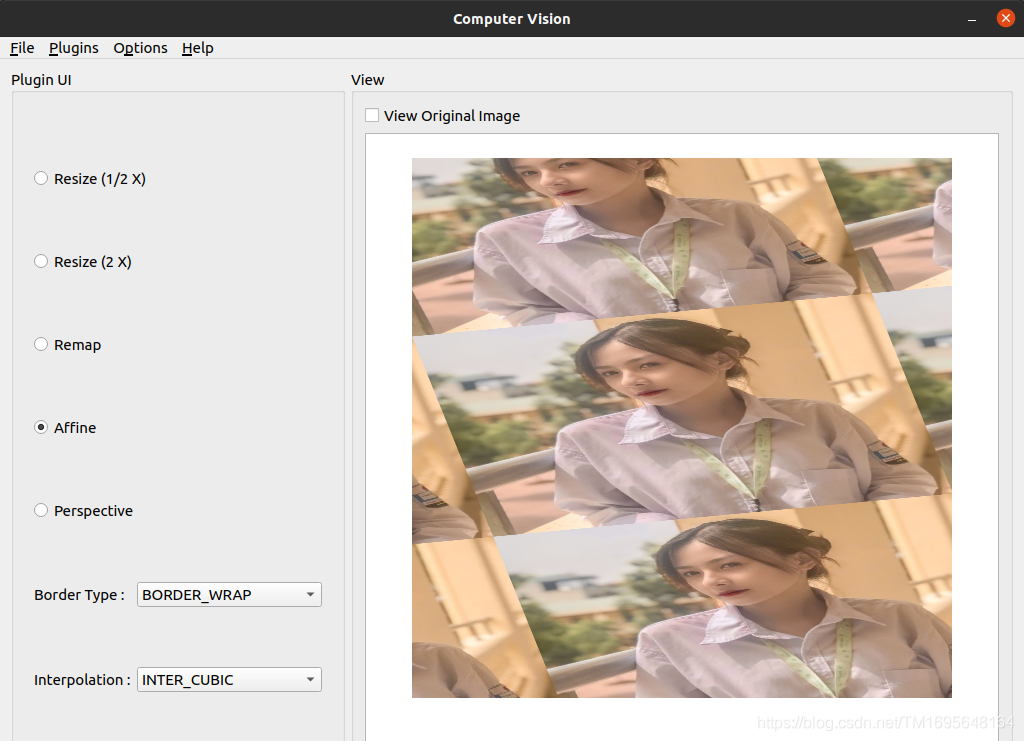Viewport: 1024px width, 741px height.
Task: Open the Options menu
Action: (x=140, y=48)
